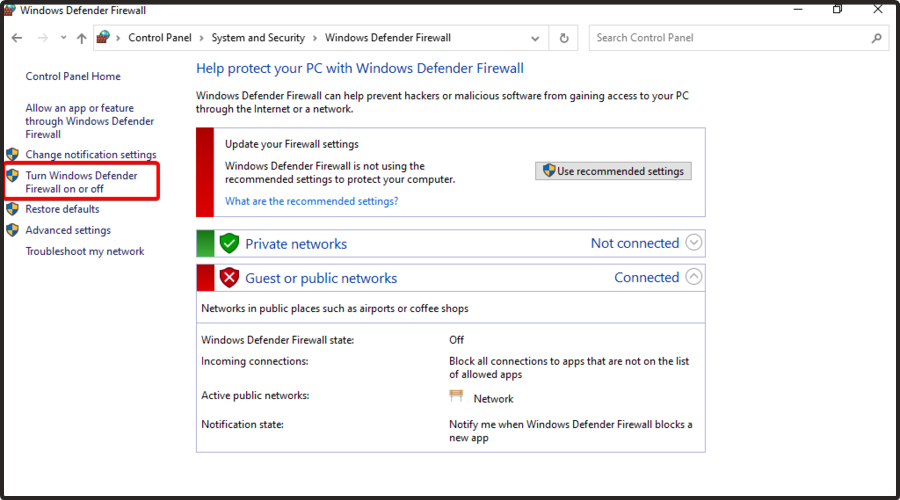The height and width of the screenshot is (500, 900).
Task: Open Restore defaults
Action: tap(62, 209)
